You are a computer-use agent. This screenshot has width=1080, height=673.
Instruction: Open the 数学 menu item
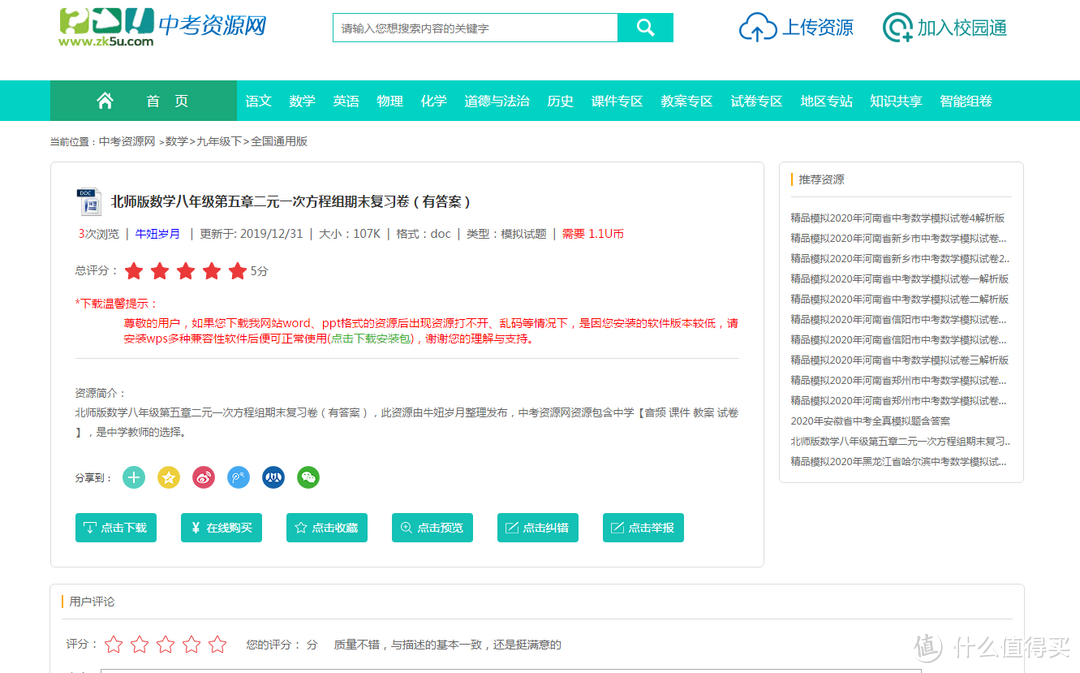click(302, 101)
